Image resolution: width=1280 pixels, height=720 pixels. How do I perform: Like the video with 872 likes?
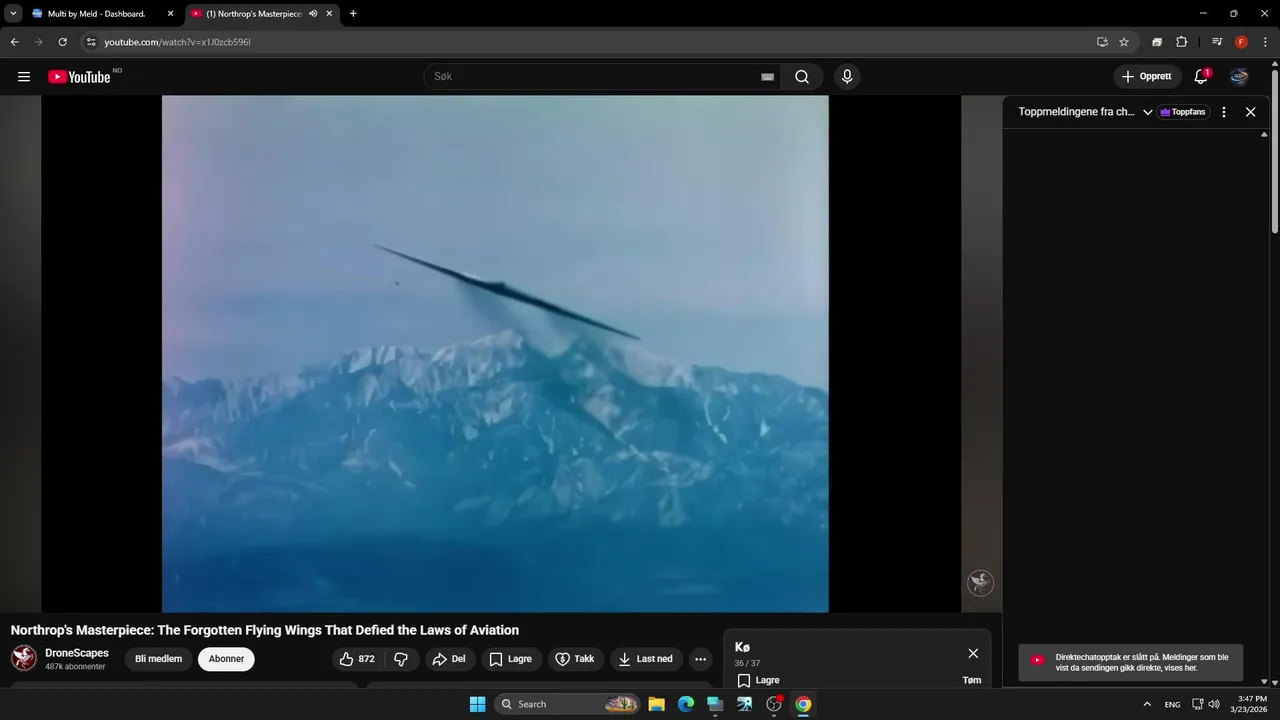[357, 659]
